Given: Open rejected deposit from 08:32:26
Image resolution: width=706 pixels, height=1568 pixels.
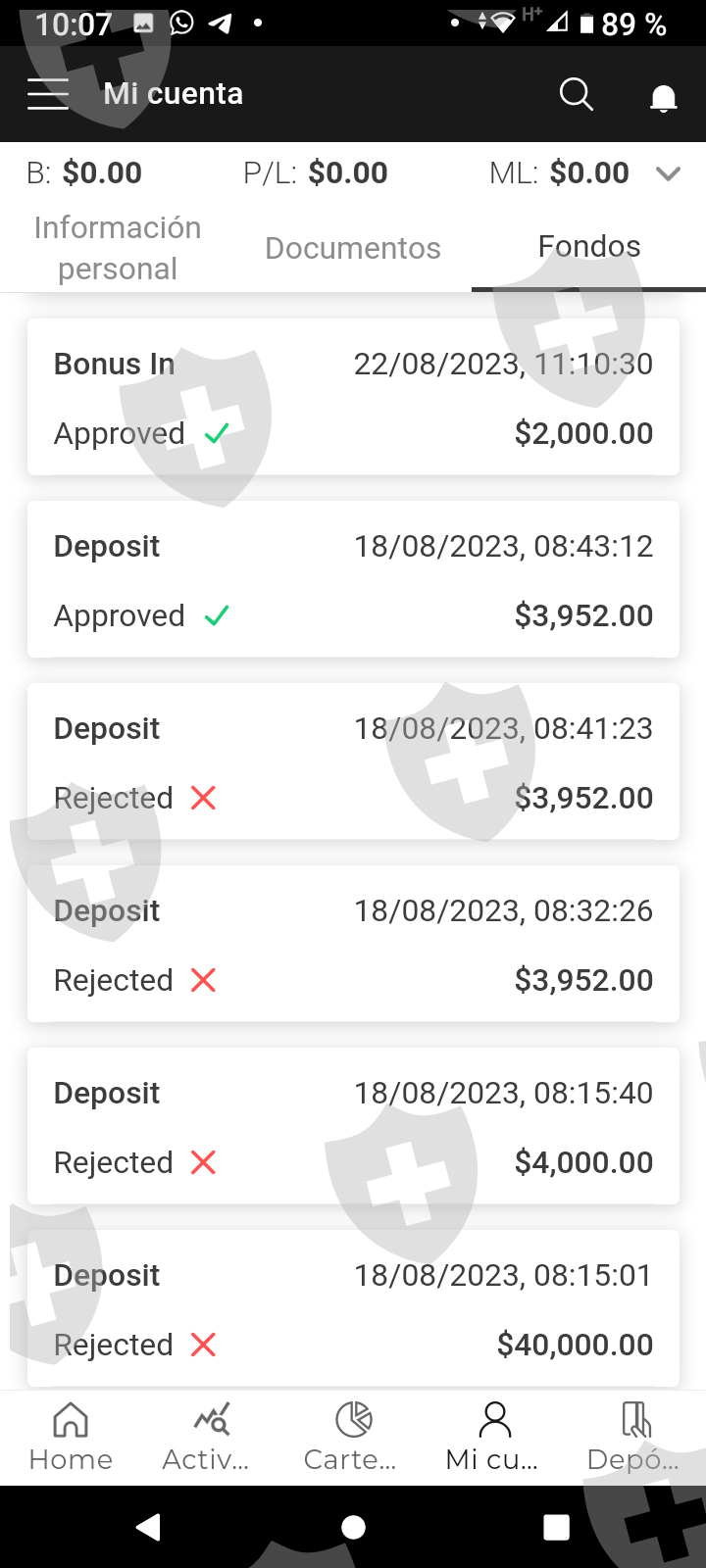Looking at the screenshot, I should [x=353, y=944].
